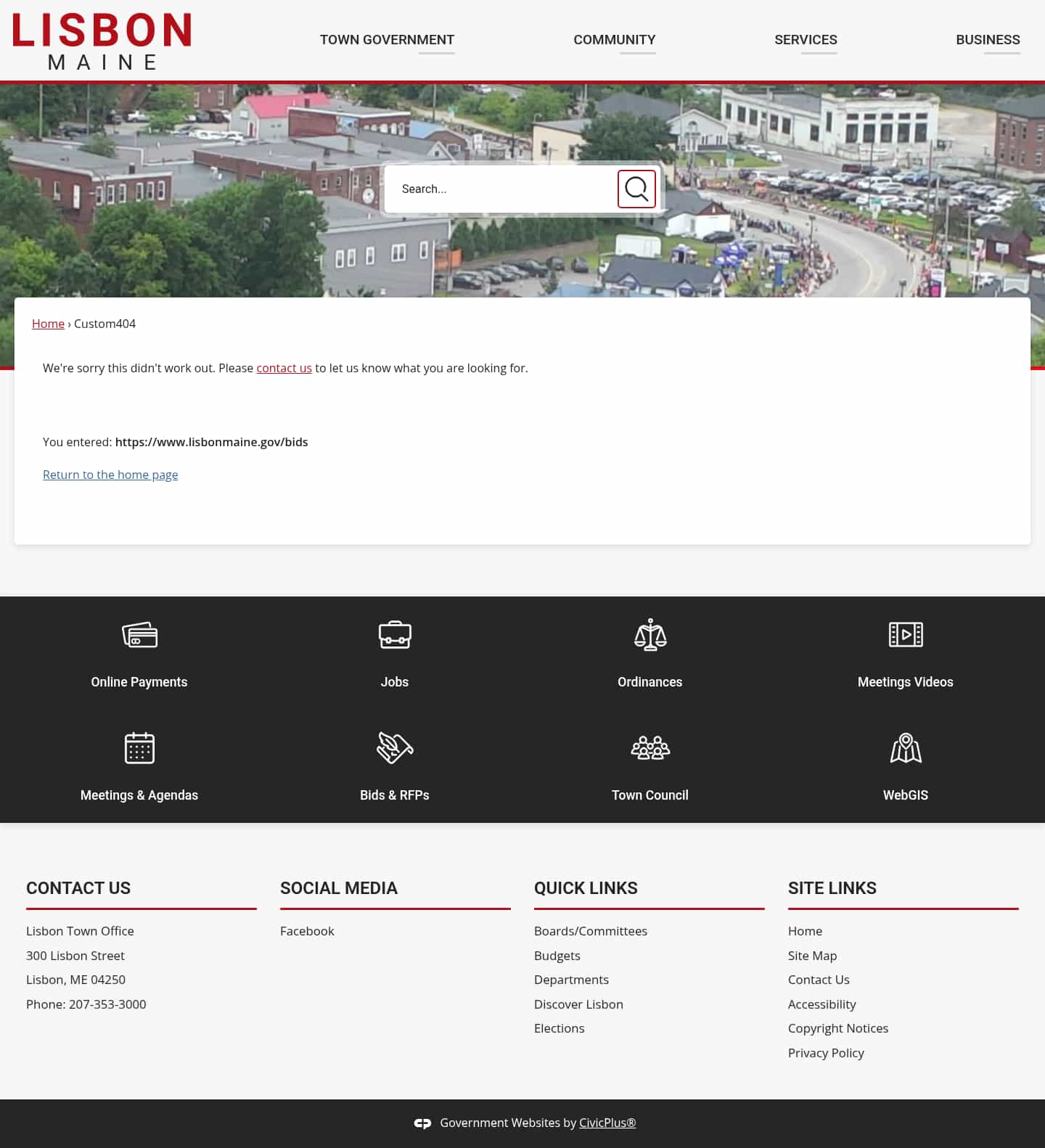
Task: Open Boards/Committees quick link
Action: (591, 931)
